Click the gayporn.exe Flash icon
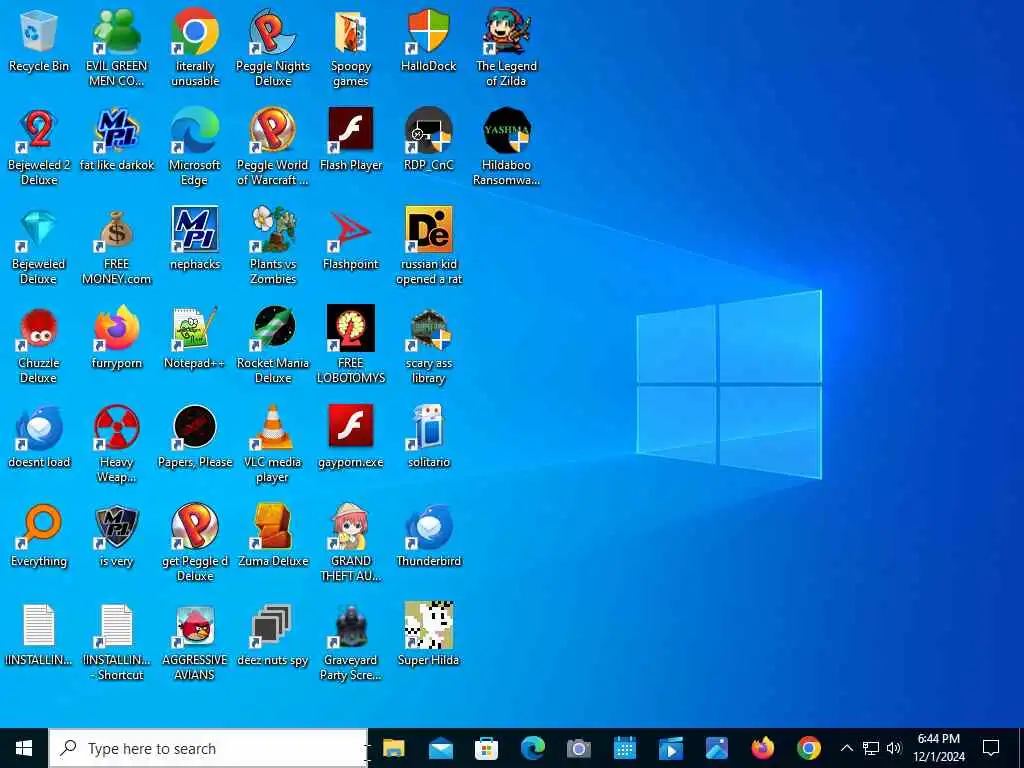Image resolution: width=1024 pixels, height=768 pixels. click(351, 428)
